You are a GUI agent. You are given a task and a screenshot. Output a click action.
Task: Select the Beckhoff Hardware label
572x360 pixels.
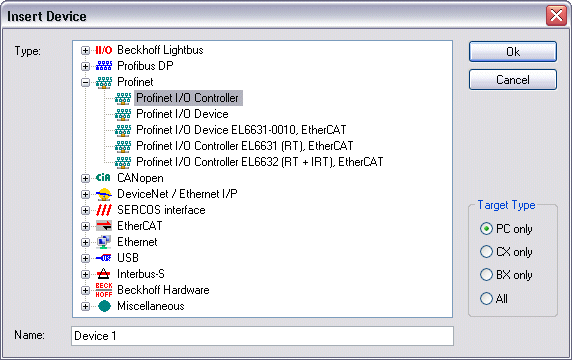pyautogui.click(x=163, y=290)
